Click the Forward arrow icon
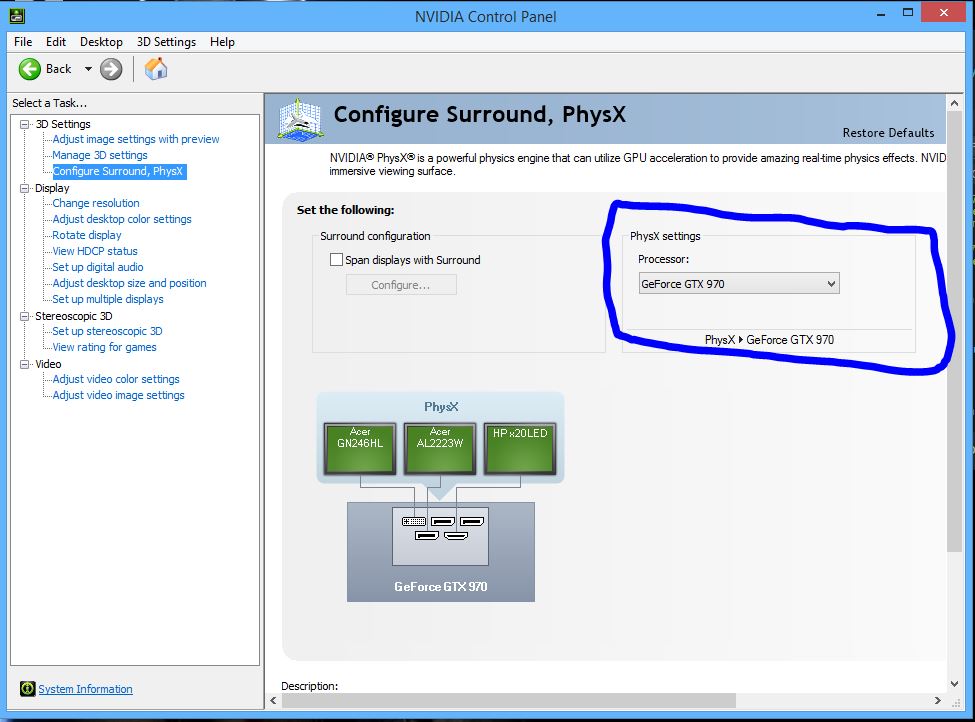Image resolution: width=975 pixels, height=722 pixels. tap(111, 69)
